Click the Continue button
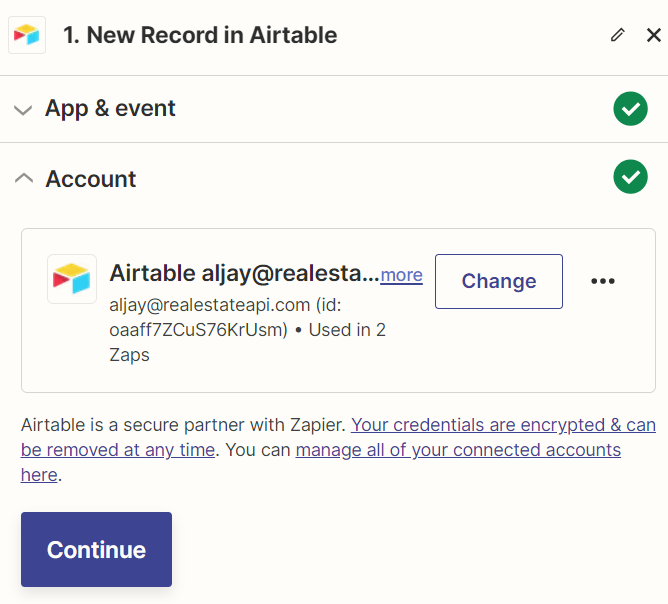The image size is (668, 604). click(96, 549)
